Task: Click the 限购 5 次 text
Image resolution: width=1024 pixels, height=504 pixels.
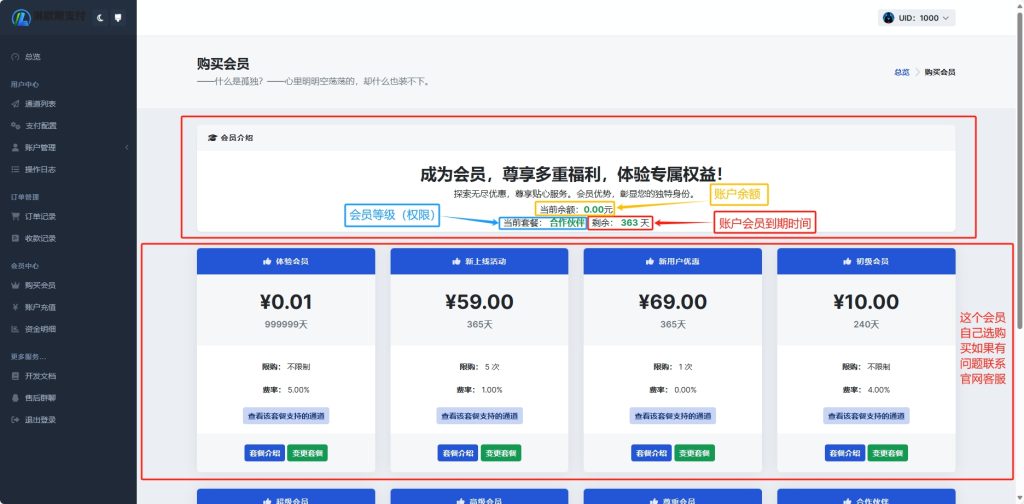Action: click(x=479, y=367)
